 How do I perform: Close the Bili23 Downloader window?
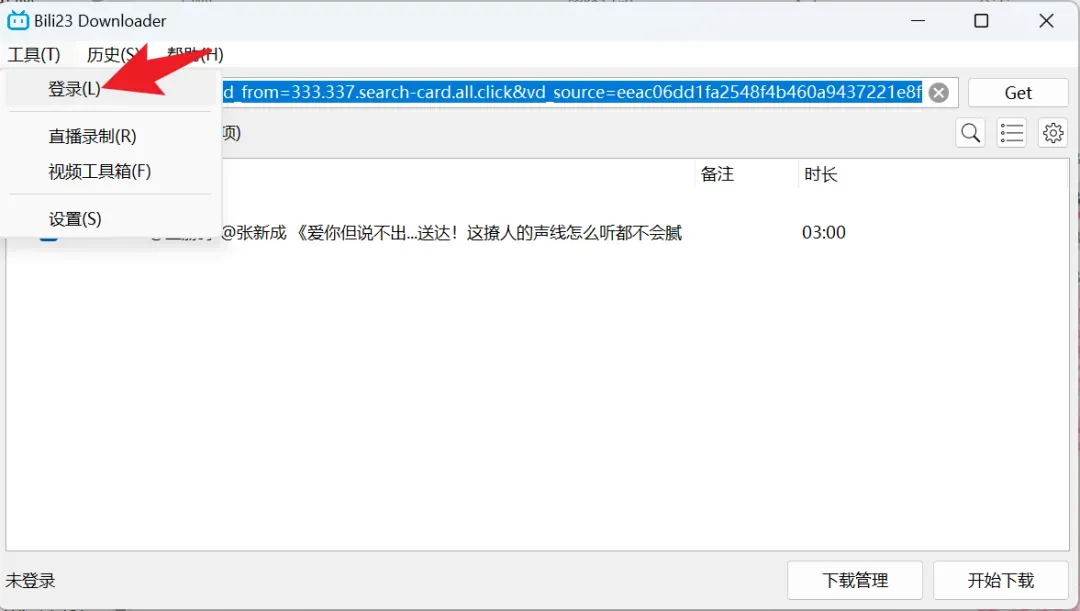1046,21
